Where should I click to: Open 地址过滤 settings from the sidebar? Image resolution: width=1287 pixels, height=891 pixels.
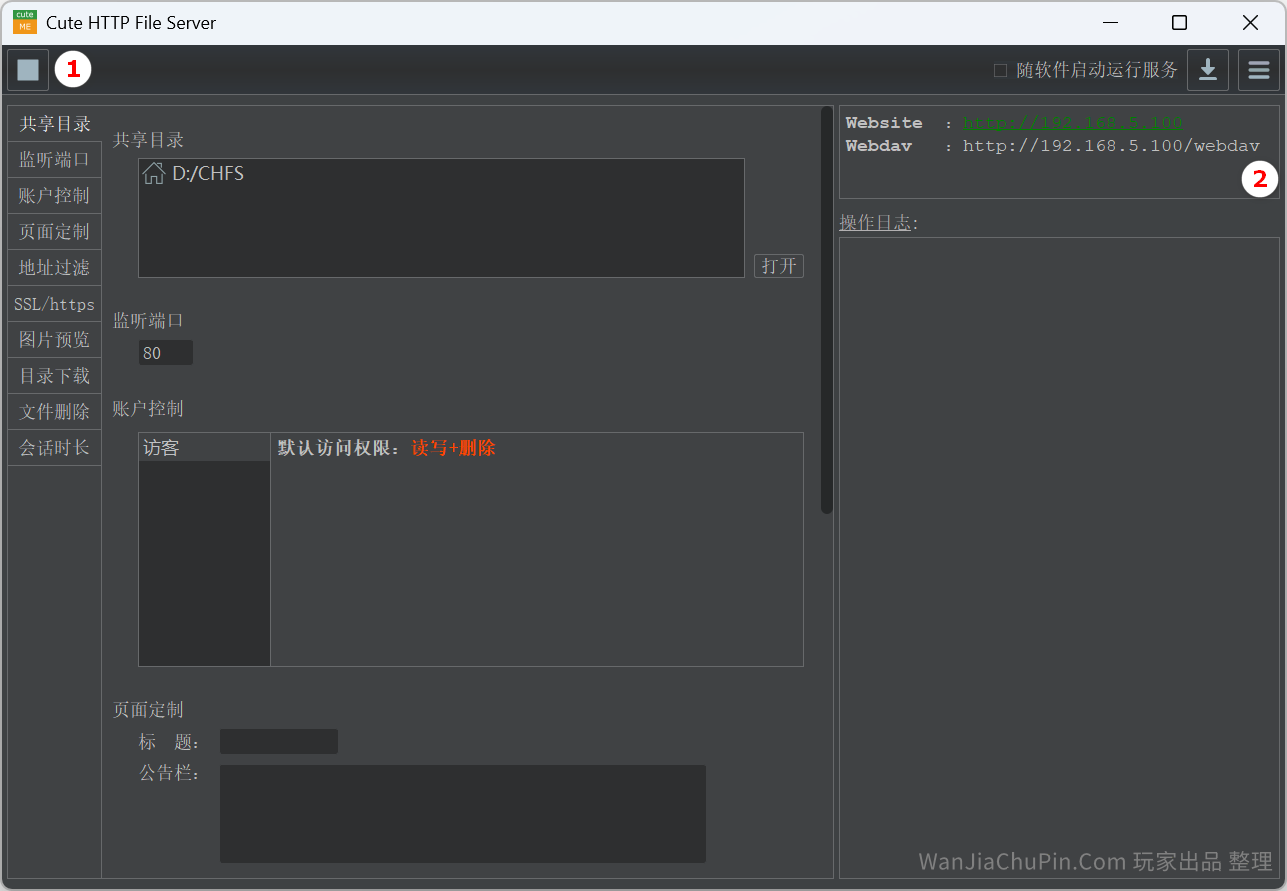(54, 267)
